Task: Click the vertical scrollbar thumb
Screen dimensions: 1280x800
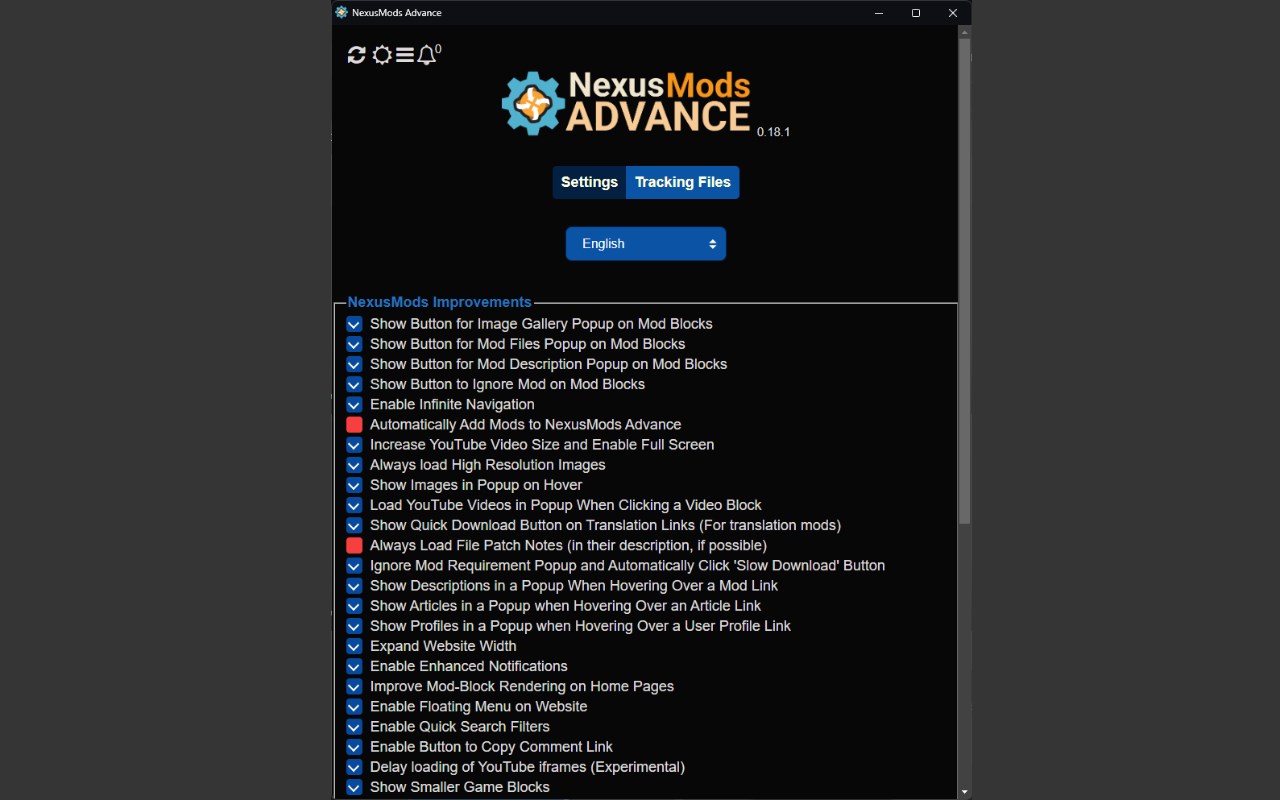Action: [x=964, y=281]
